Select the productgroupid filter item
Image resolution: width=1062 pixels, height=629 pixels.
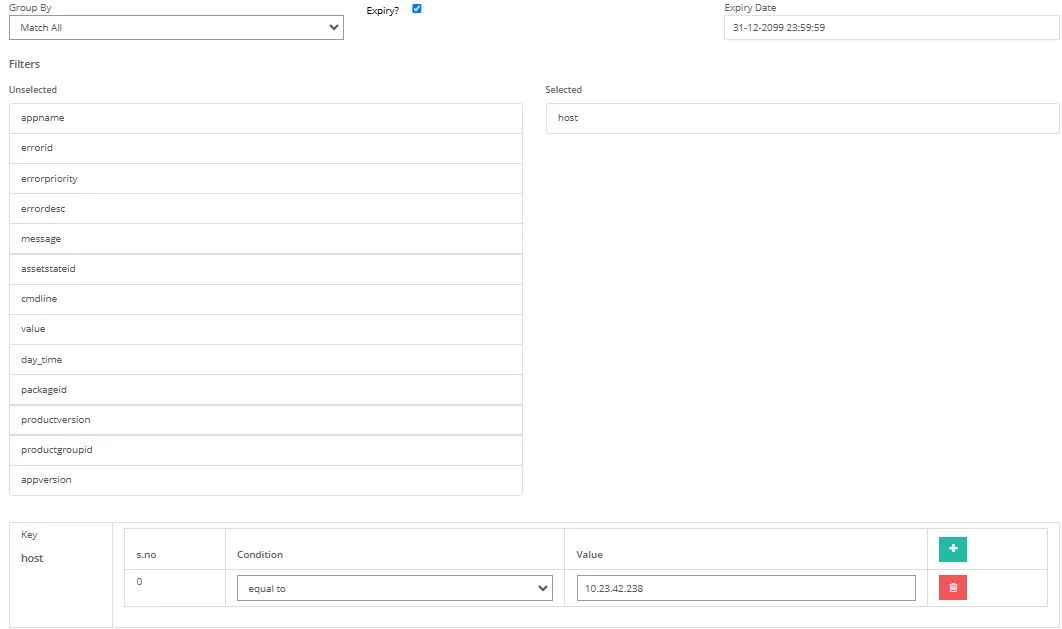pyautogui.click(x=265, y=450)
